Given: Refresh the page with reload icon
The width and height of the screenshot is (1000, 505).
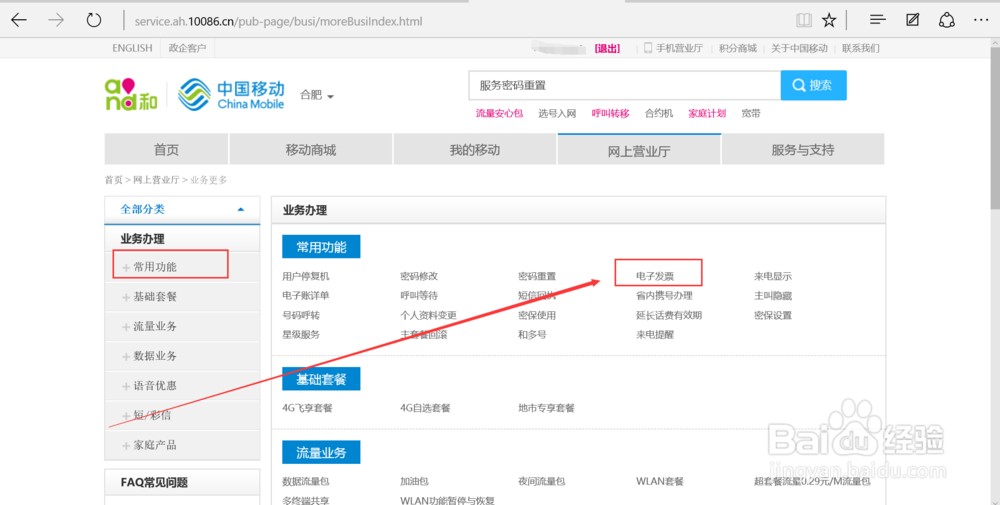Looking at the screenshot, I should coord(94,20).
